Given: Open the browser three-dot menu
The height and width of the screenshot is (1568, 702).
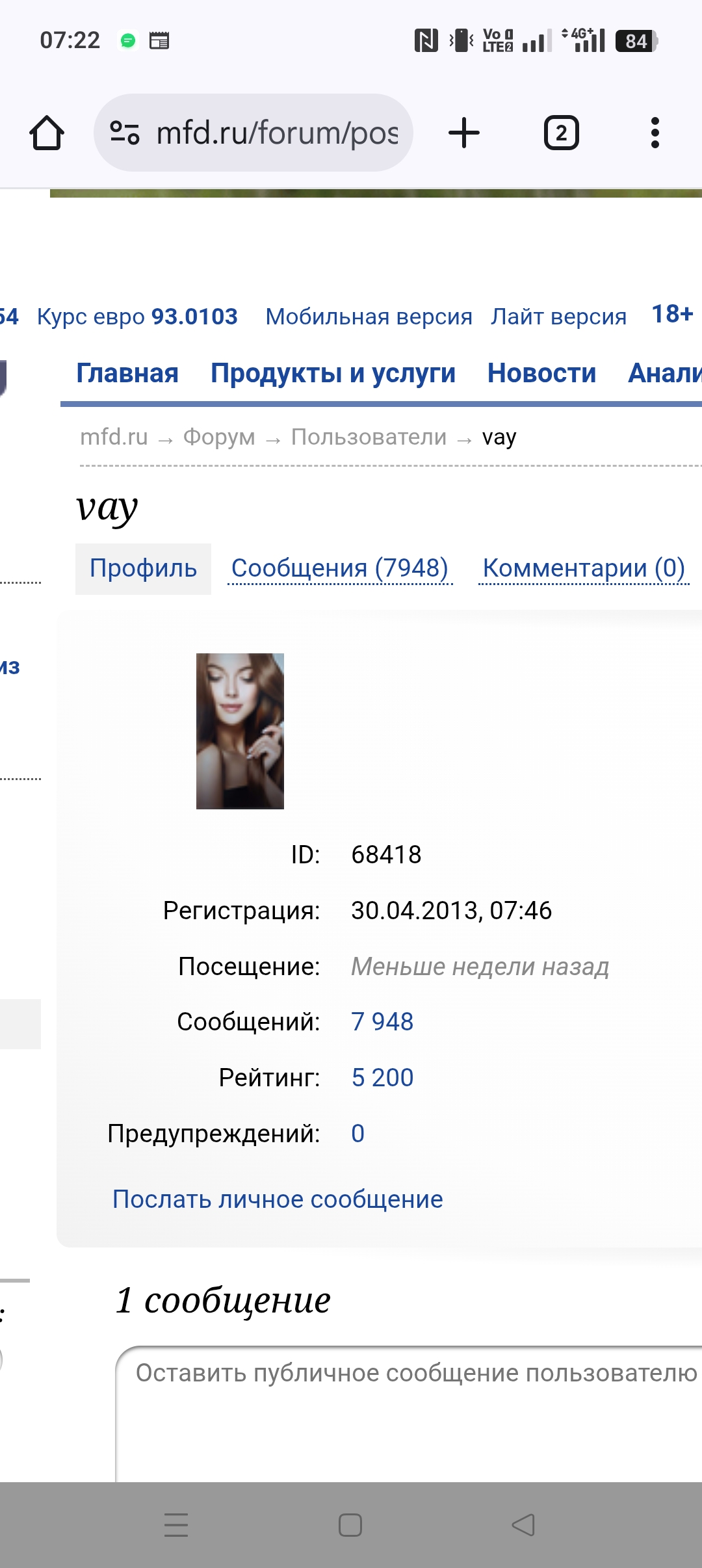Looking at the screenshot, I should [x=655, y=133].
